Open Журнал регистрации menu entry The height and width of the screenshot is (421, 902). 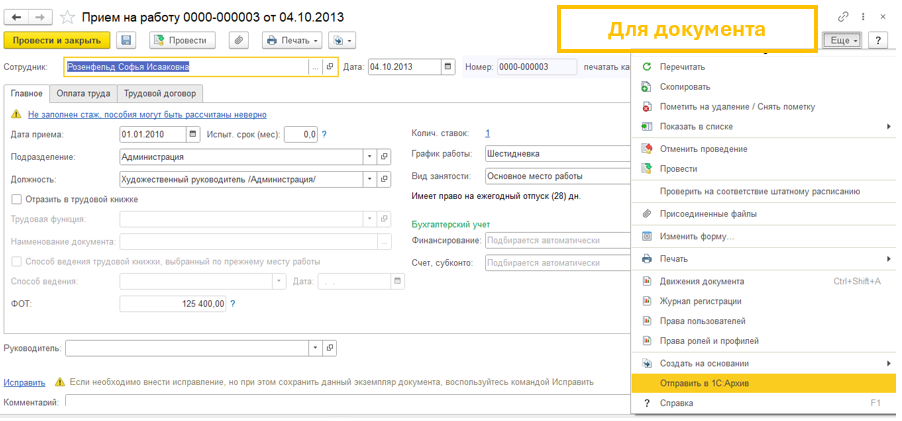[x=764, y=301]
